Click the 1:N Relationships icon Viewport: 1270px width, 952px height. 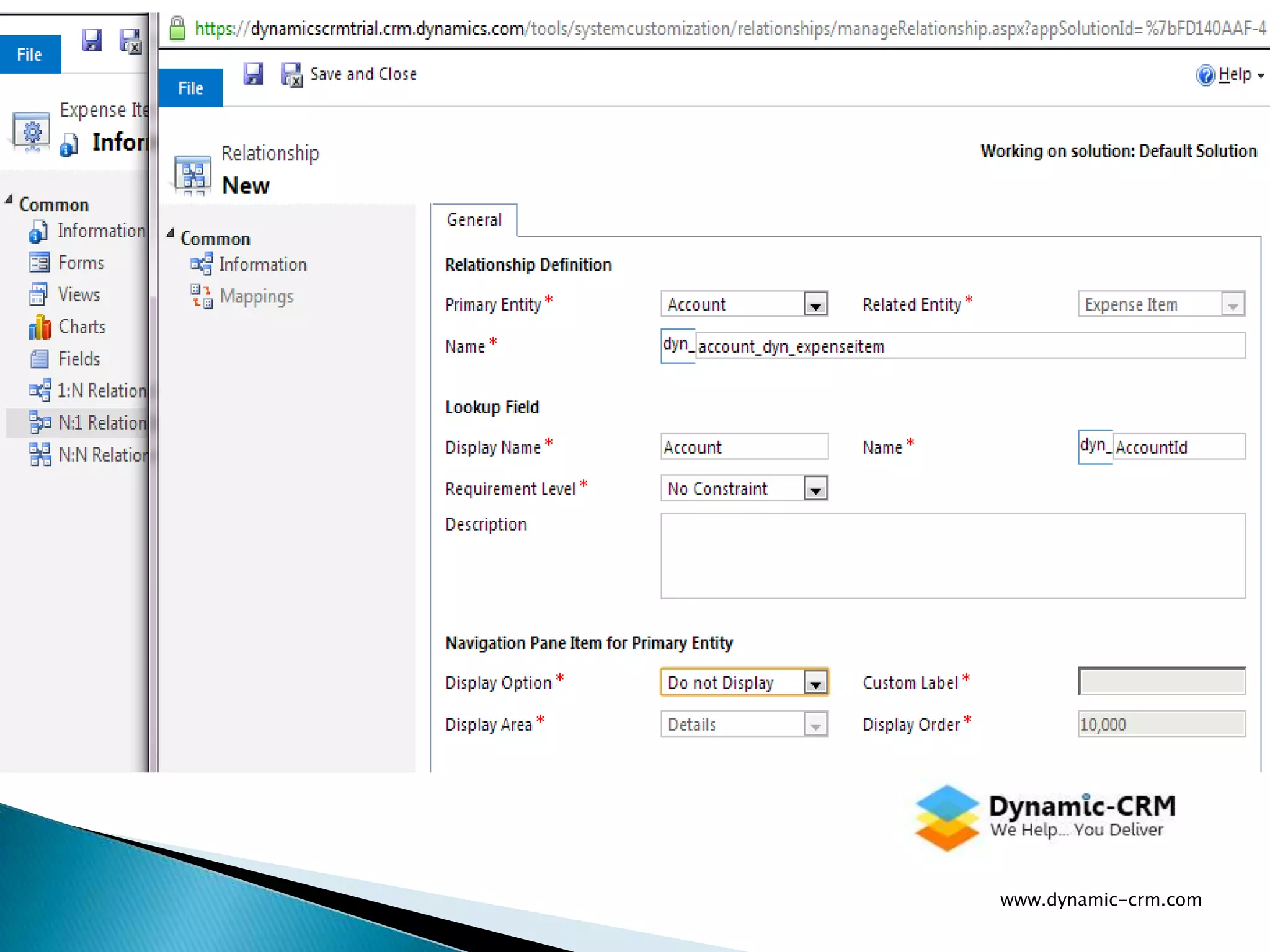[x=40, y=390]
